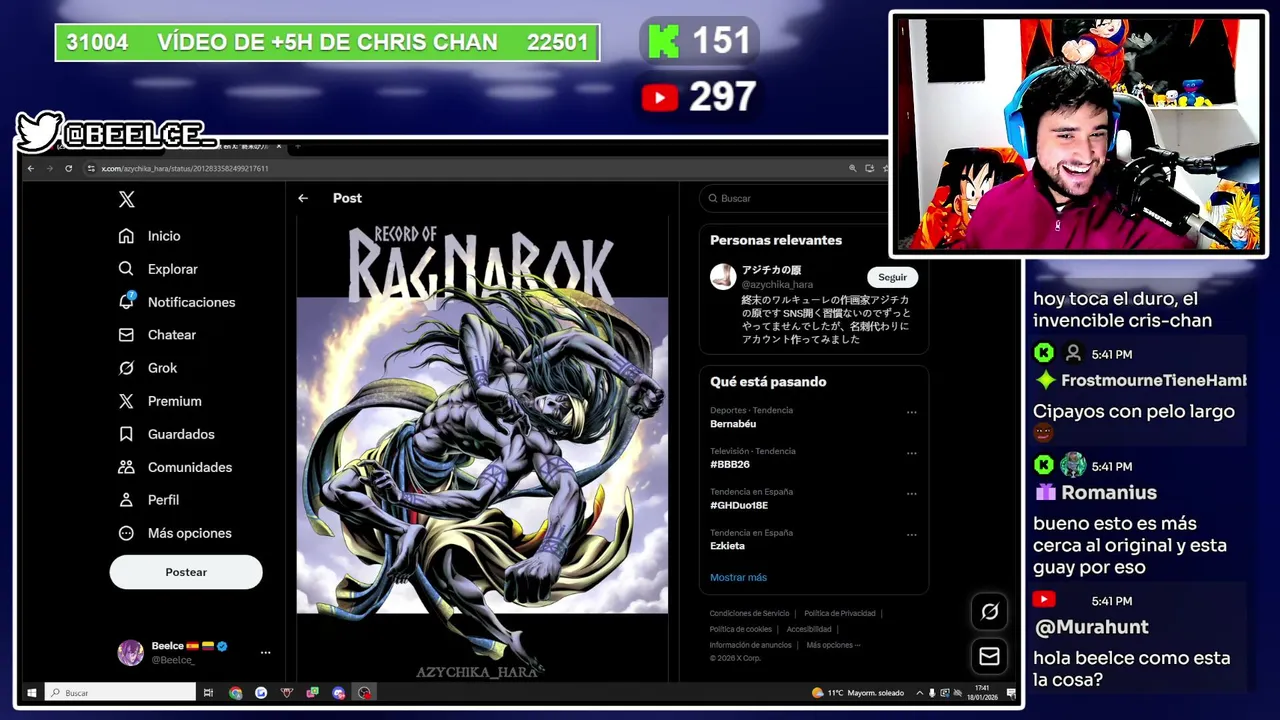Go back with the Post arrow

tap(303, 198)
